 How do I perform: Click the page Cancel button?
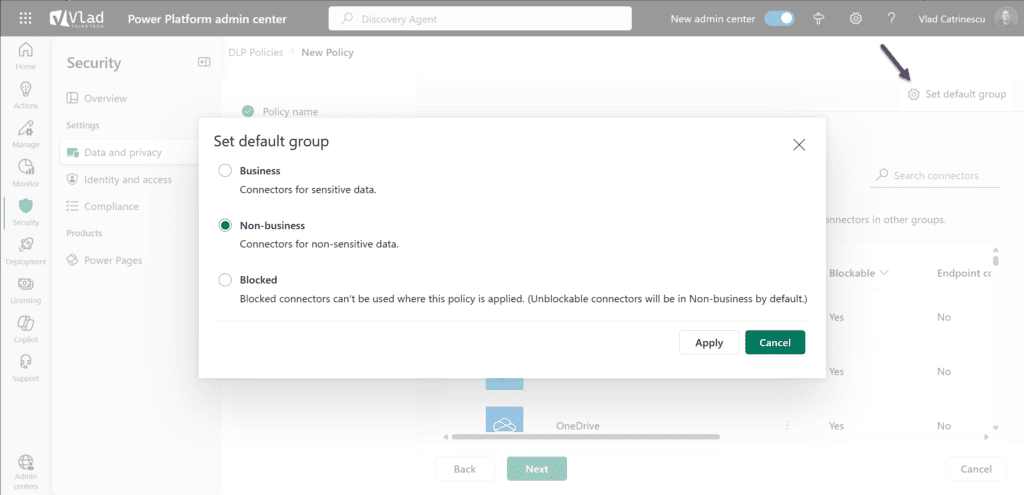tap(976, 469)
